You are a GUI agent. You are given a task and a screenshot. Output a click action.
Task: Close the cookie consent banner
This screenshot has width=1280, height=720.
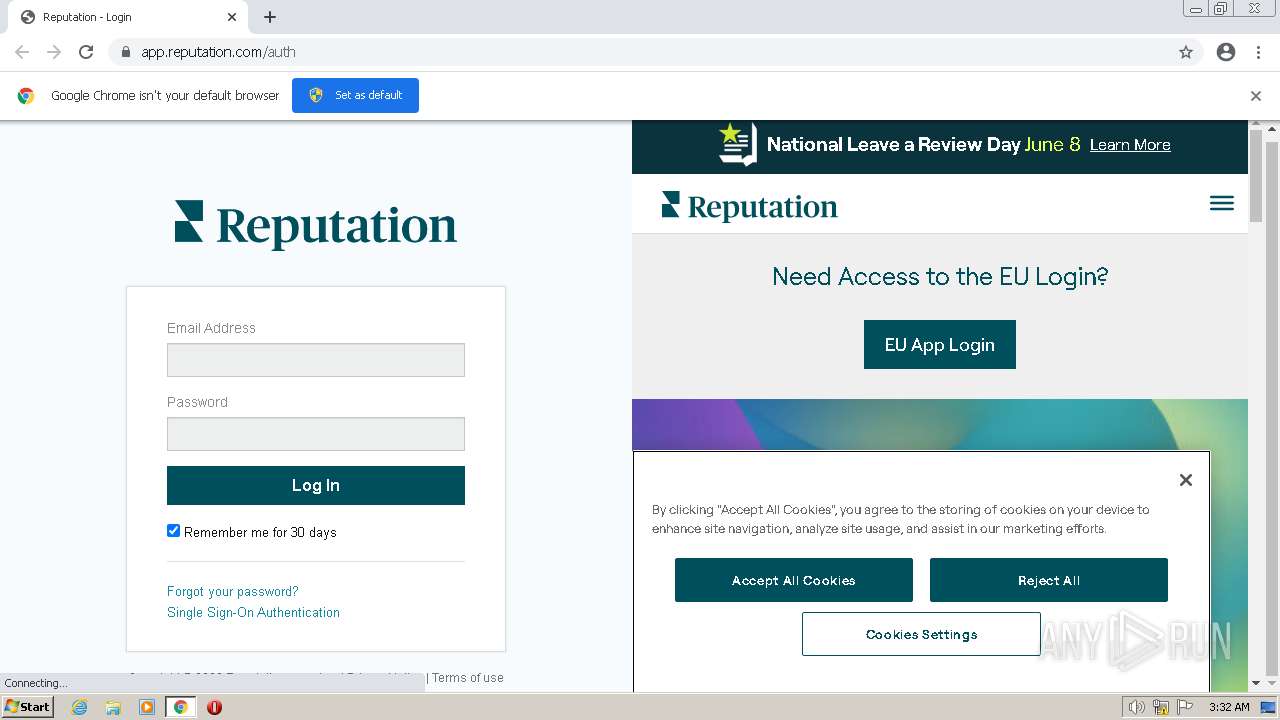[1186, 480]
